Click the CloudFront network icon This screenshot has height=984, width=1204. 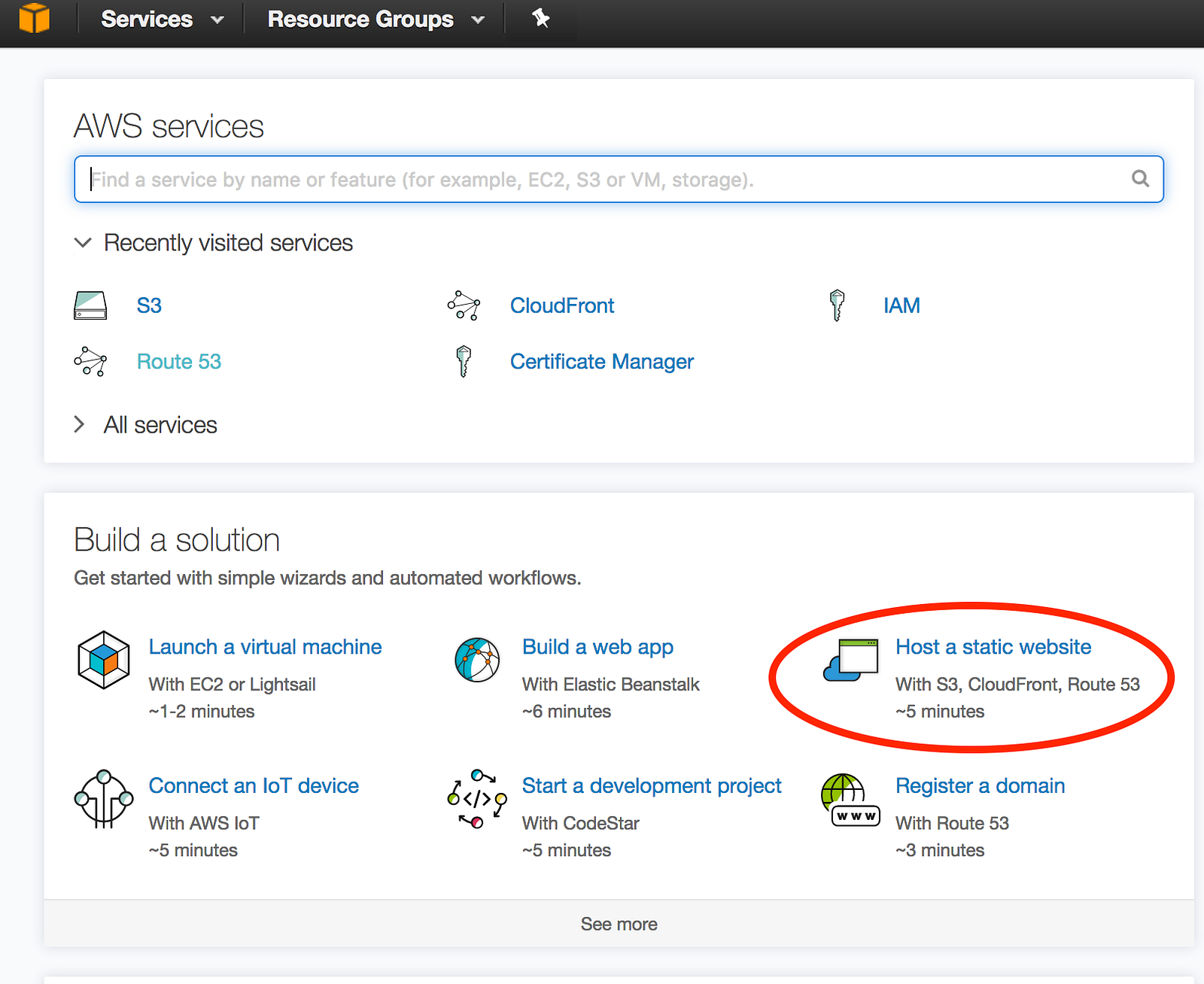point(464,305)
